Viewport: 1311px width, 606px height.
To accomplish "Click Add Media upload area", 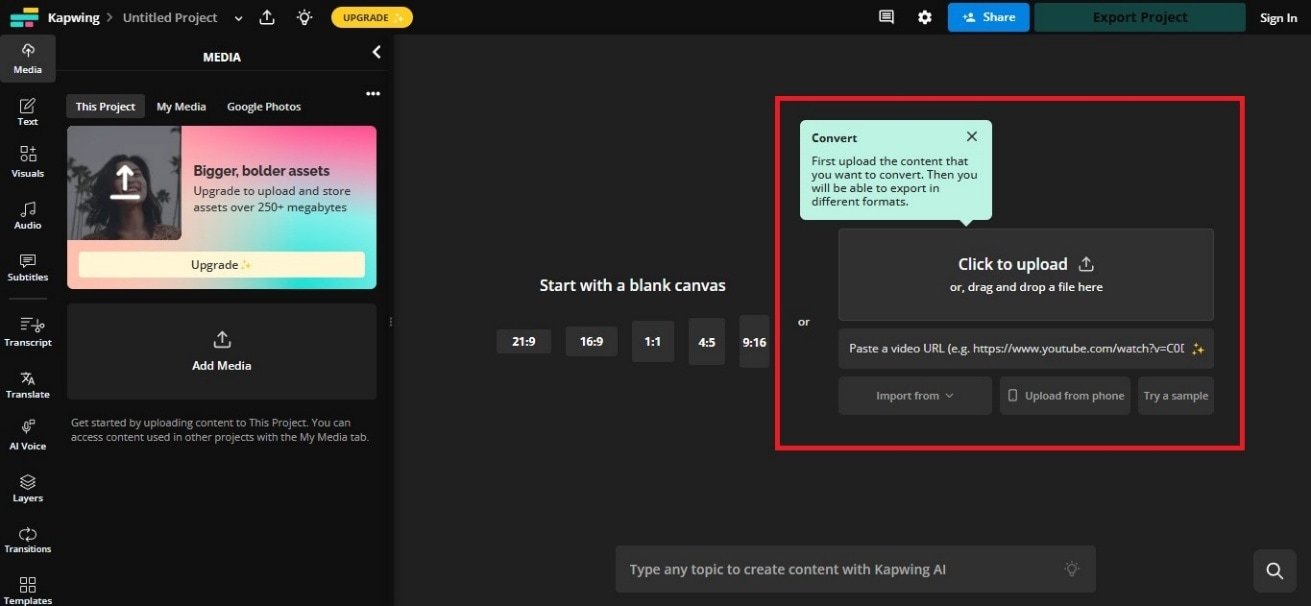I will [222, 352].
